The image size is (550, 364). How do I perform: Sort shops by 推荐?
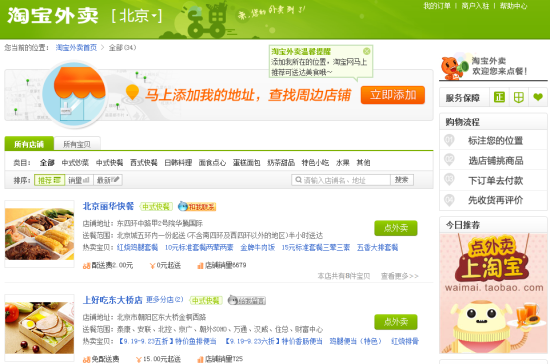[49, 180]
